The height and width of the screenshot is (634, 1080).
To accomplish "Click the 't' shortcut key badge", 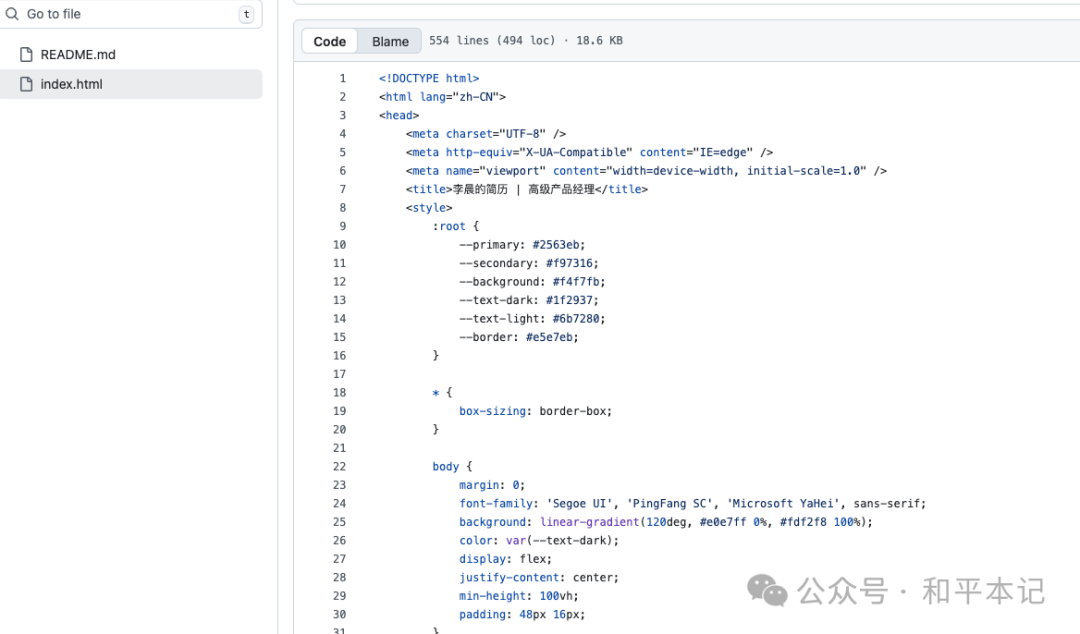I will pos(246,14).
